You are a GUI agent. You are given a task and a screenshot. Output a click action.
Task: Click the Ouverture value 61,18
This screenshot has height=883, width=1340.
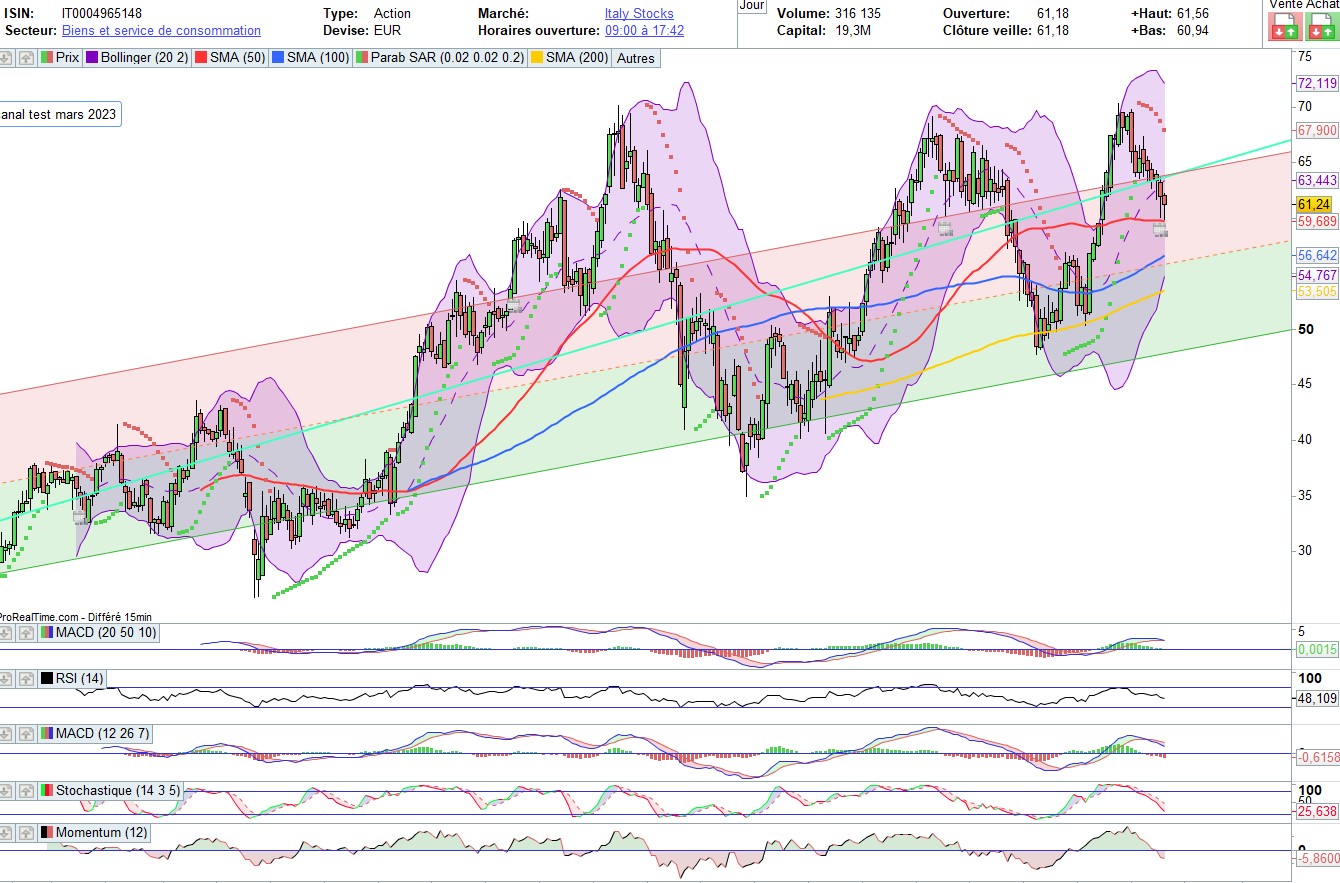pyautogui.click(x=1052, y=14)
